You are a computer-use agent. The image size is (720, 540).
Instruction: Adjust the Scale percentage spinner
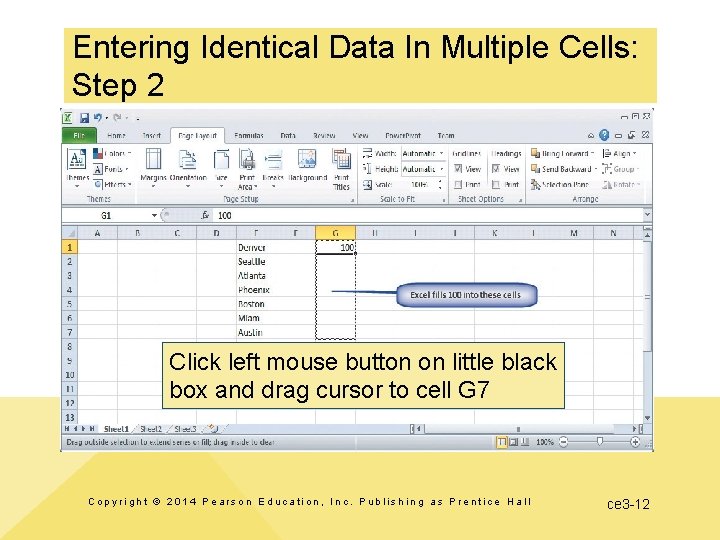440,185
